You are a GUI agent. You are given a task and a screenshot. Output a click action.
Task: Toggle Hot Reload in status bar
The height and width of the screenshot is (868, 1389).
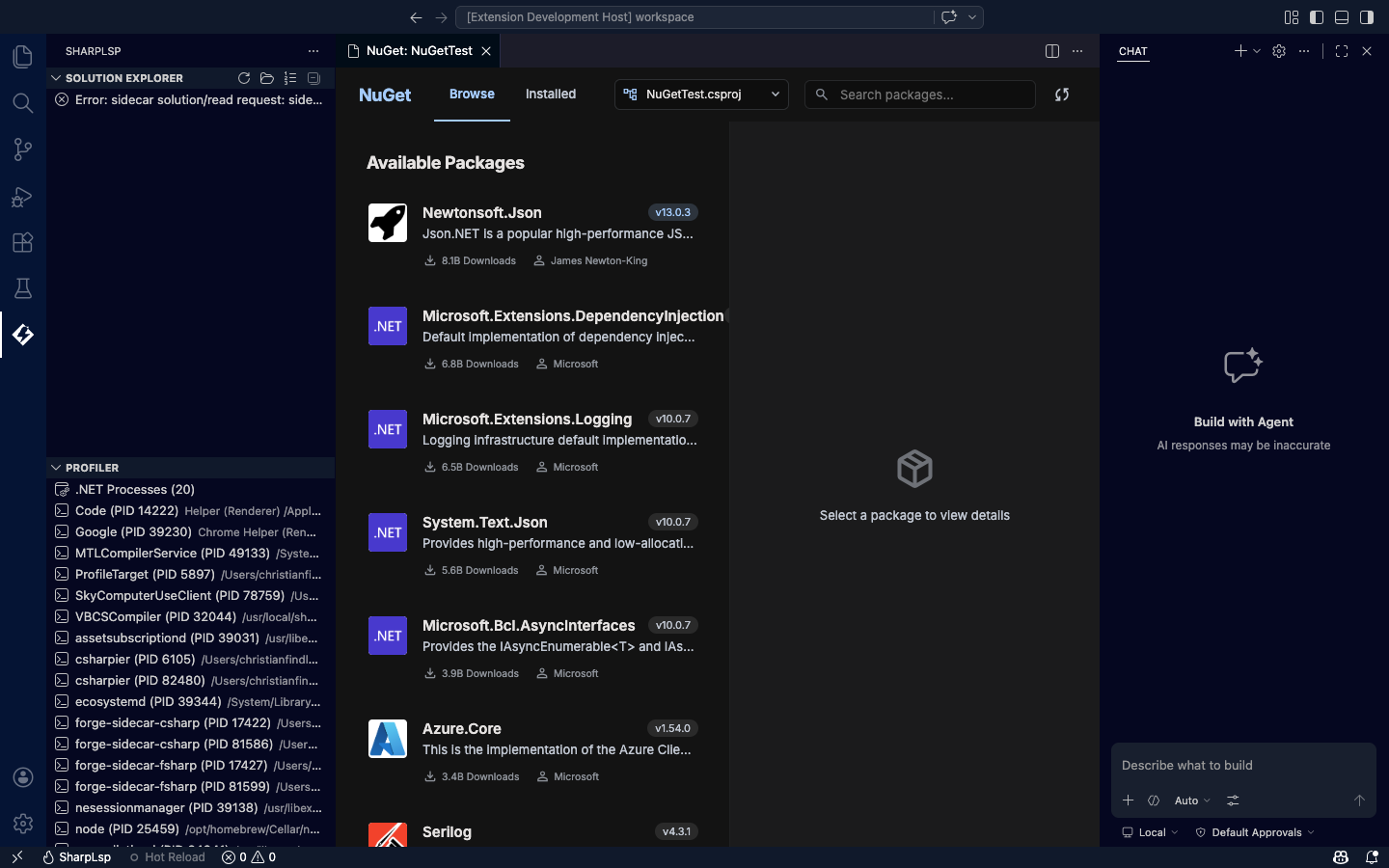pyautogui.click(x=168, y=857)
